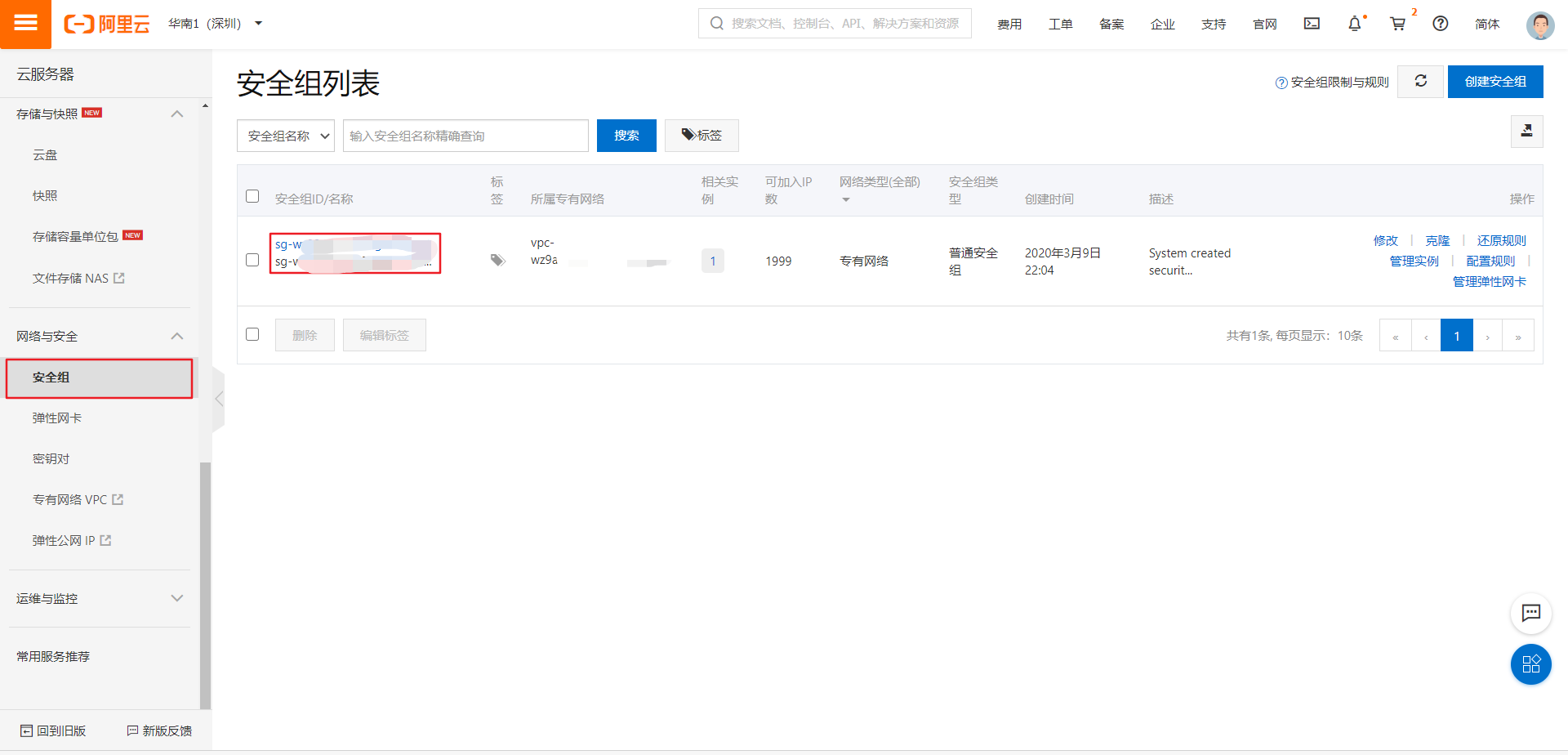Click 新版反馈 at the sidebar bottom
This screenshot has width=1568, height=755.
[159, 730]
